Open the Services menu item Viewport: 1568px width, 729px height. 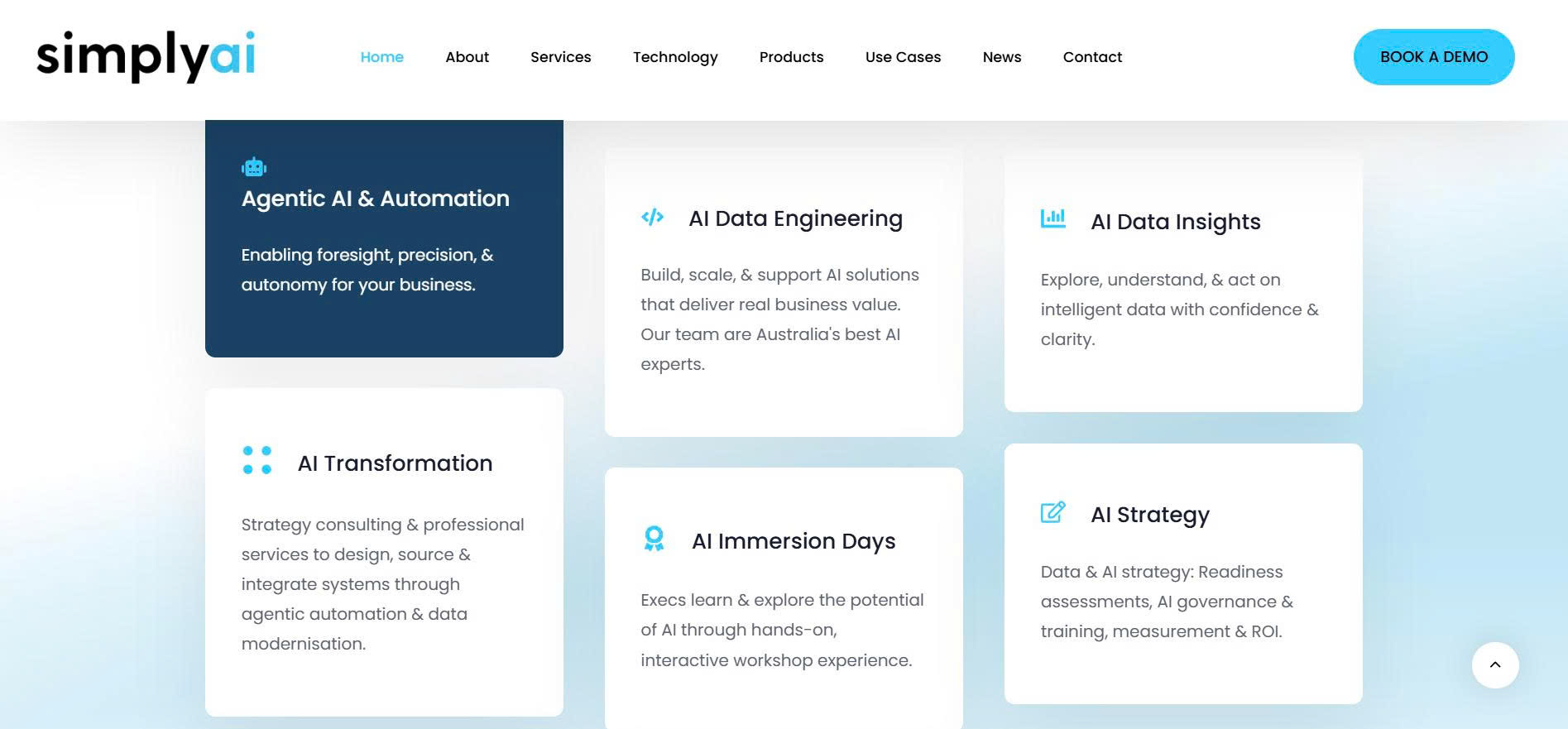pyautogui.click(x=561, y=57)
